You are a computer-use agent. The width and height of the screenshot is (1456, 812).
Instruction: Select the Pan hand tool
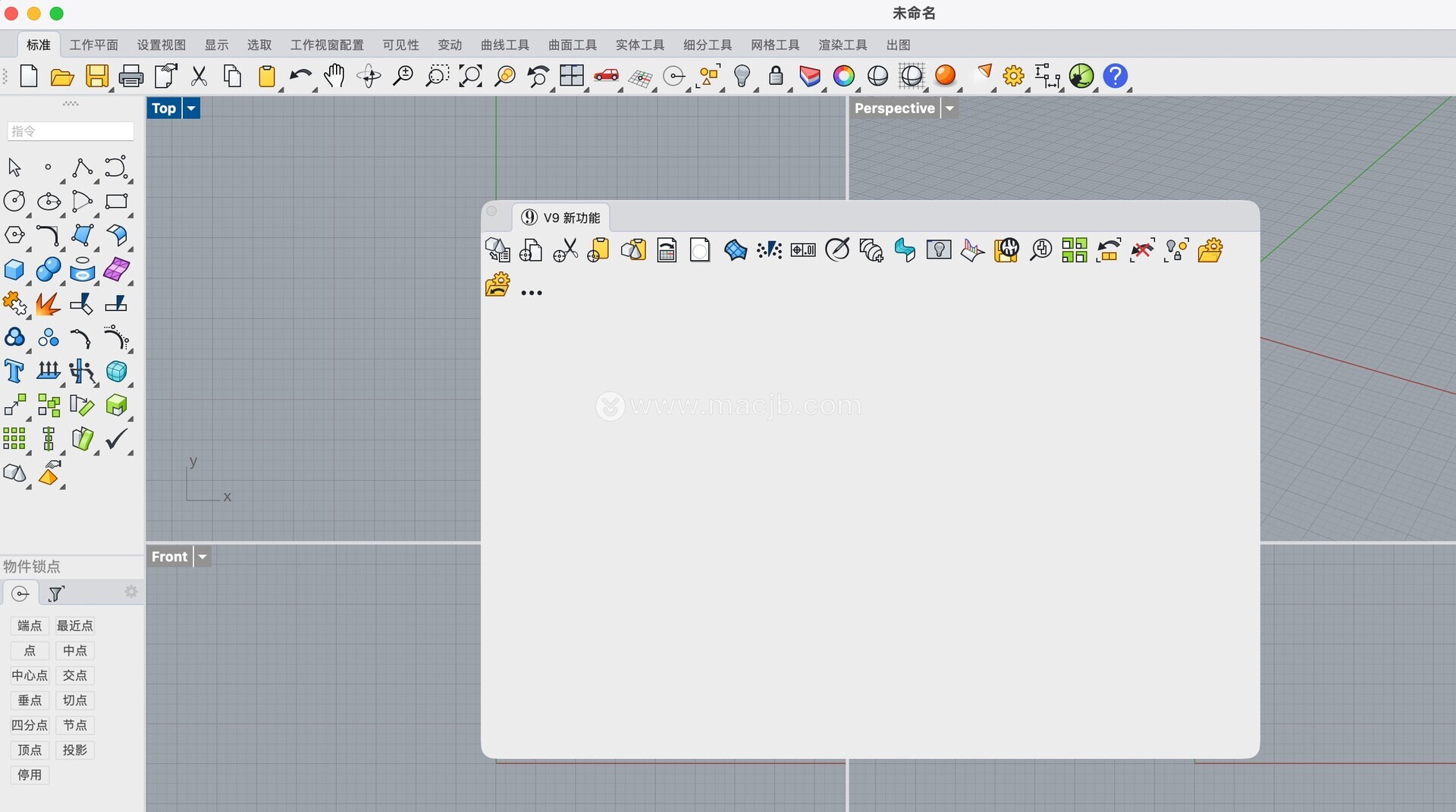334,76
